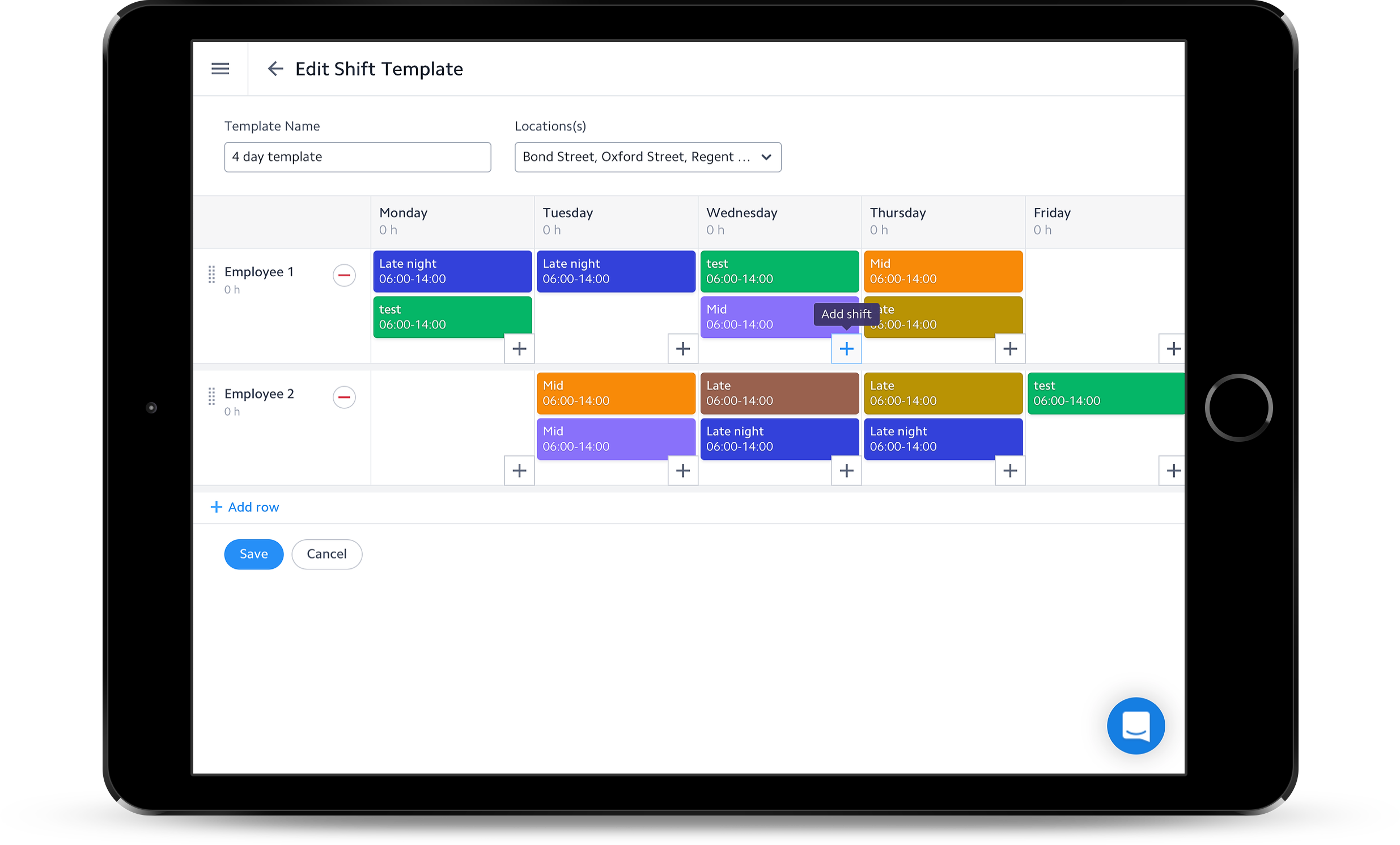Open Employee 1's orange Mid shift on Thursday

tap(943, 271)
